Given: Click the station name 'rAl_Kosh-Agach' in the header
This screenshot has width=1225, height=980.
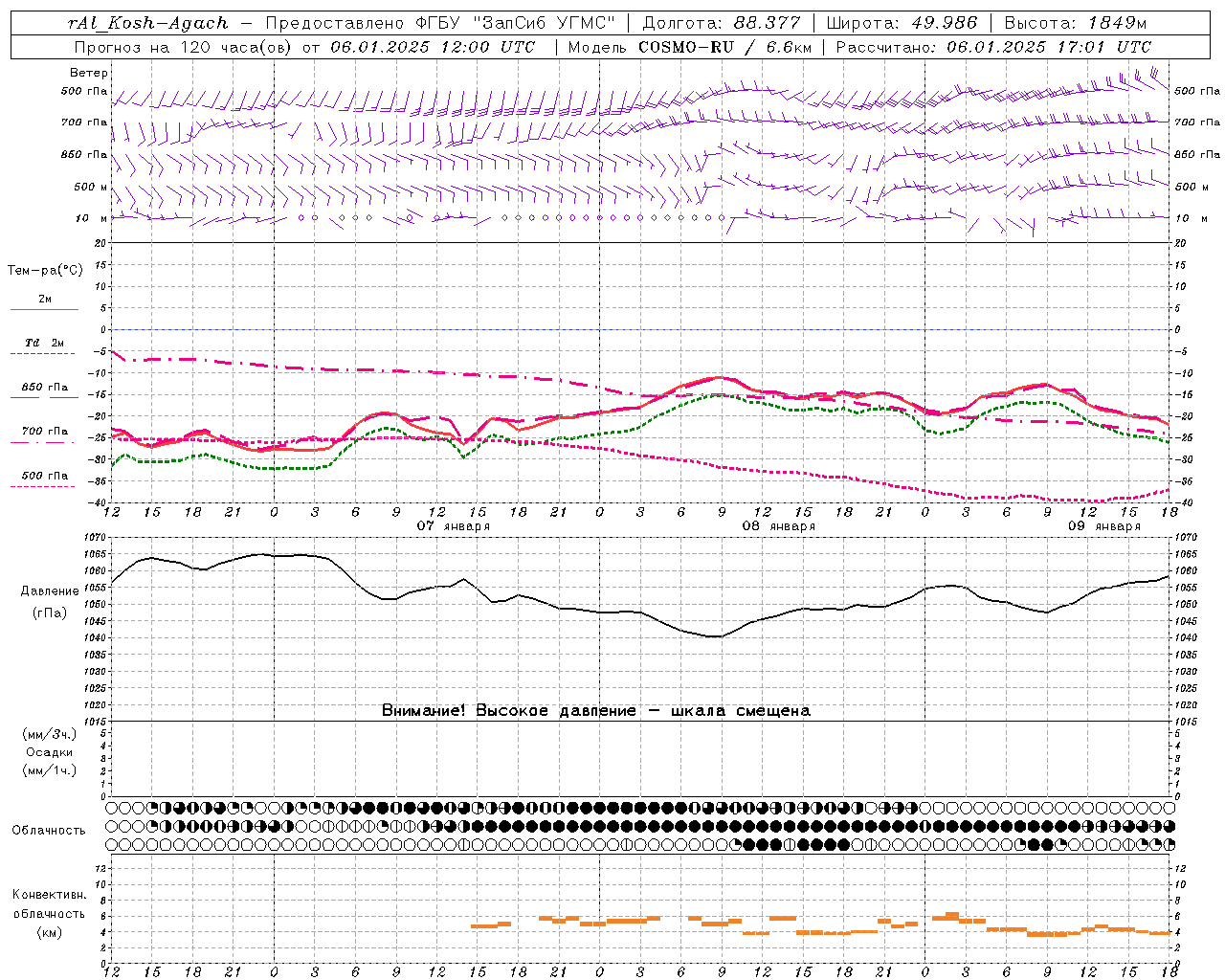Looking at the screenshot, I should 148,23.
